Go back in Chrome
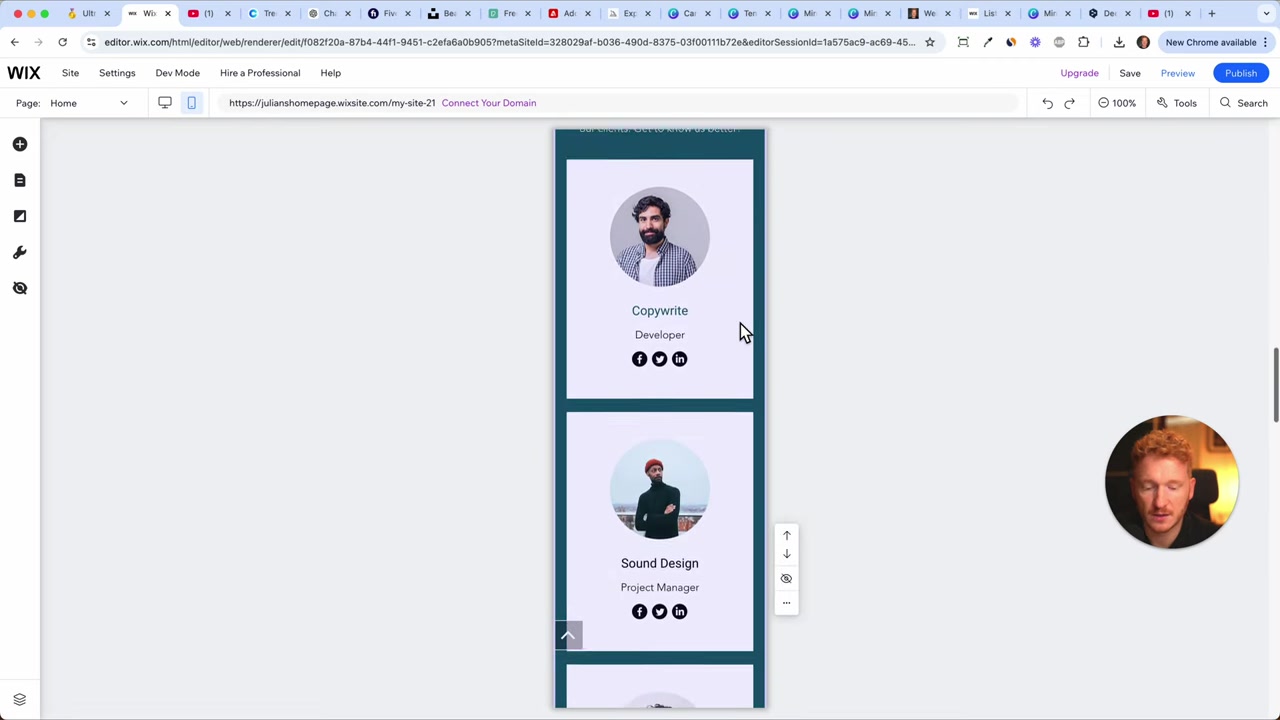Image resolution: width=1280 pixels, height=720 pixels. [14, 42]
